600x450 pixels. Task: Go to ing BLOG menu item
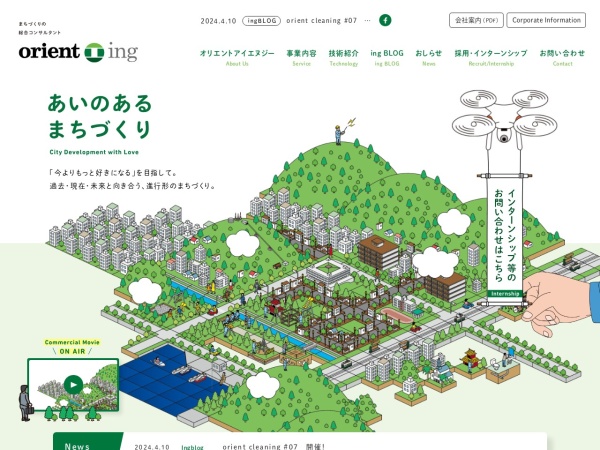coord(387,58)
